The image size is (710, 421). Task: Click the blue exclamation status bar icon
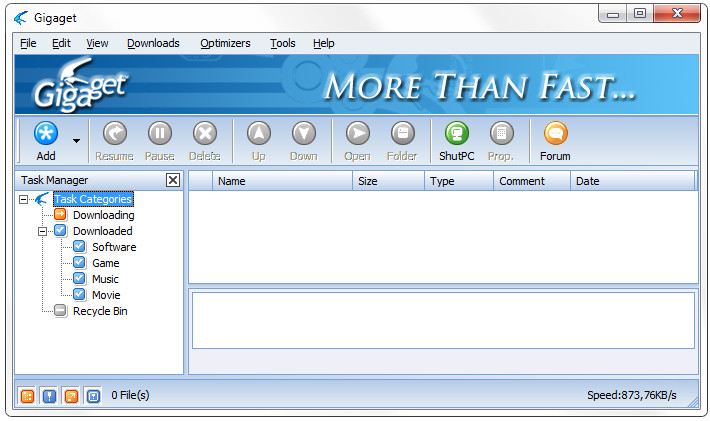49,396
